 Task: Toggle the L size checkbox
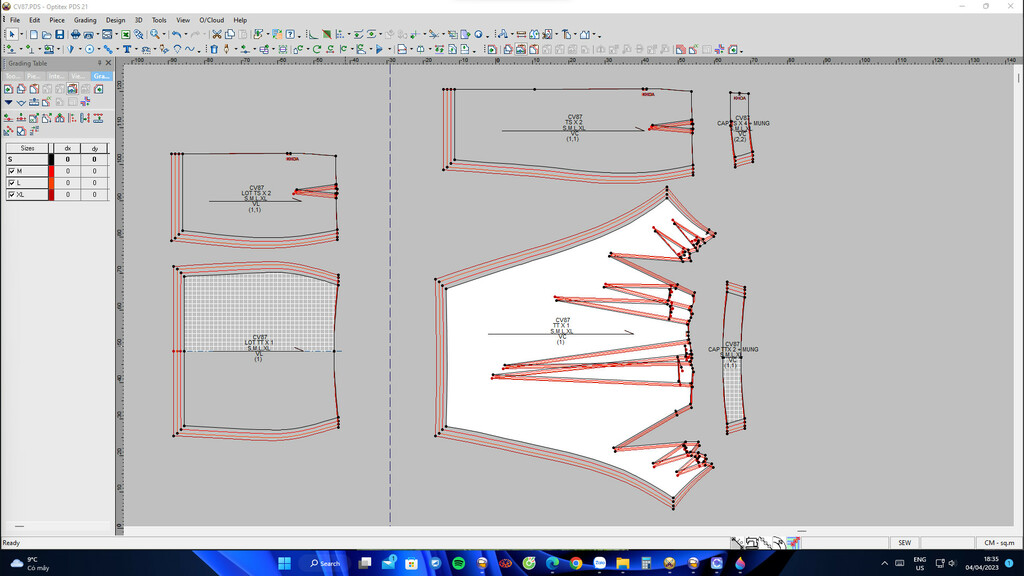coord(11,183)
